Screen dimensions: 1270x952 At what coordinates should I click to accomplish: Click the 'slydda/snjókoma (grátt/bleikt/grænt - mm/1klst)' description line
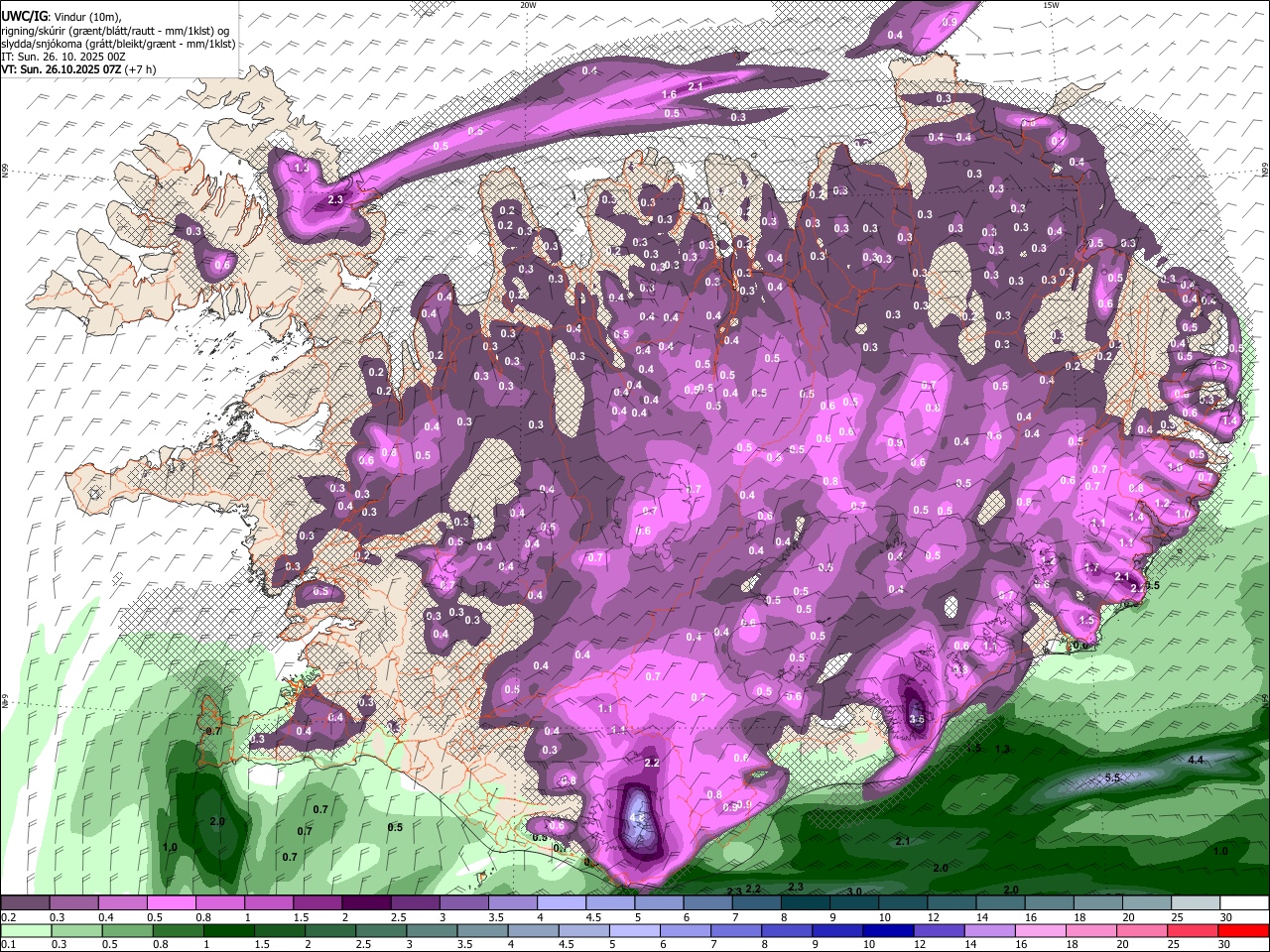coord(118,43)
